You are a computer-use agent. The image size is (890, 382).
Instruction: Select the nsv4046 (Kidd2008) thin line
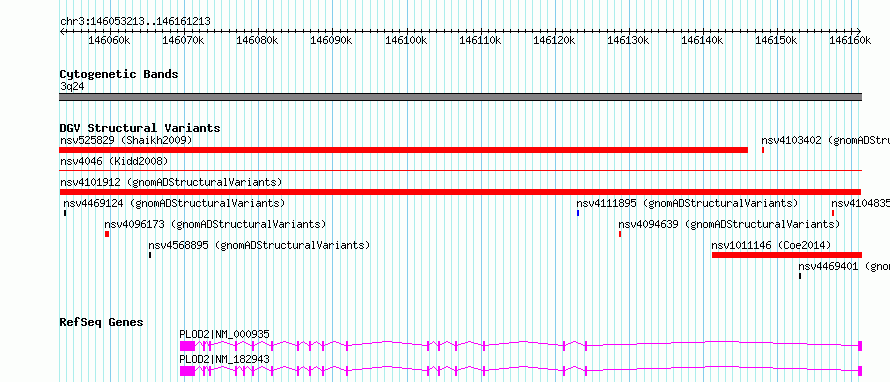[460, 170]
